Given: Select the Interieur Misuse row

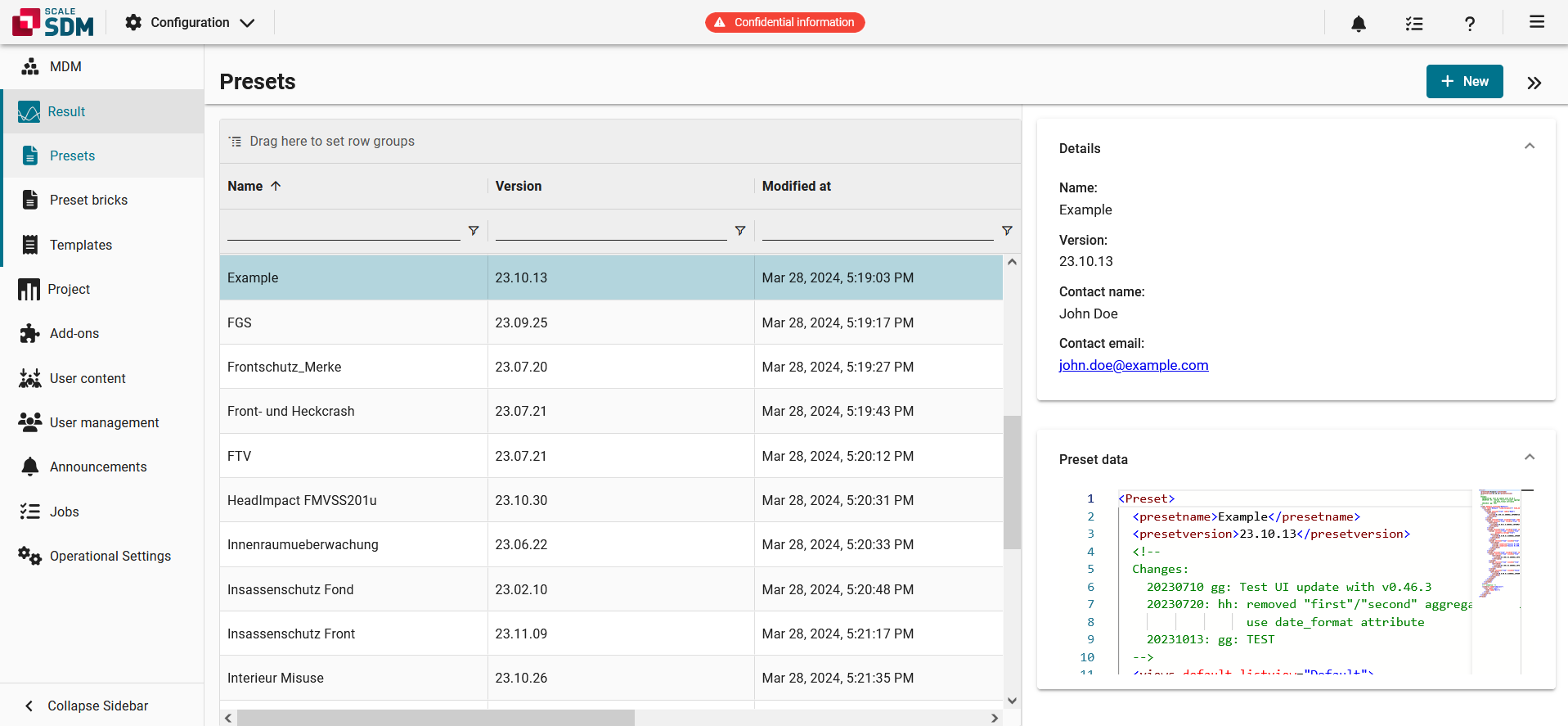Looking at the screenshot, I should click(x=611, y=678).
